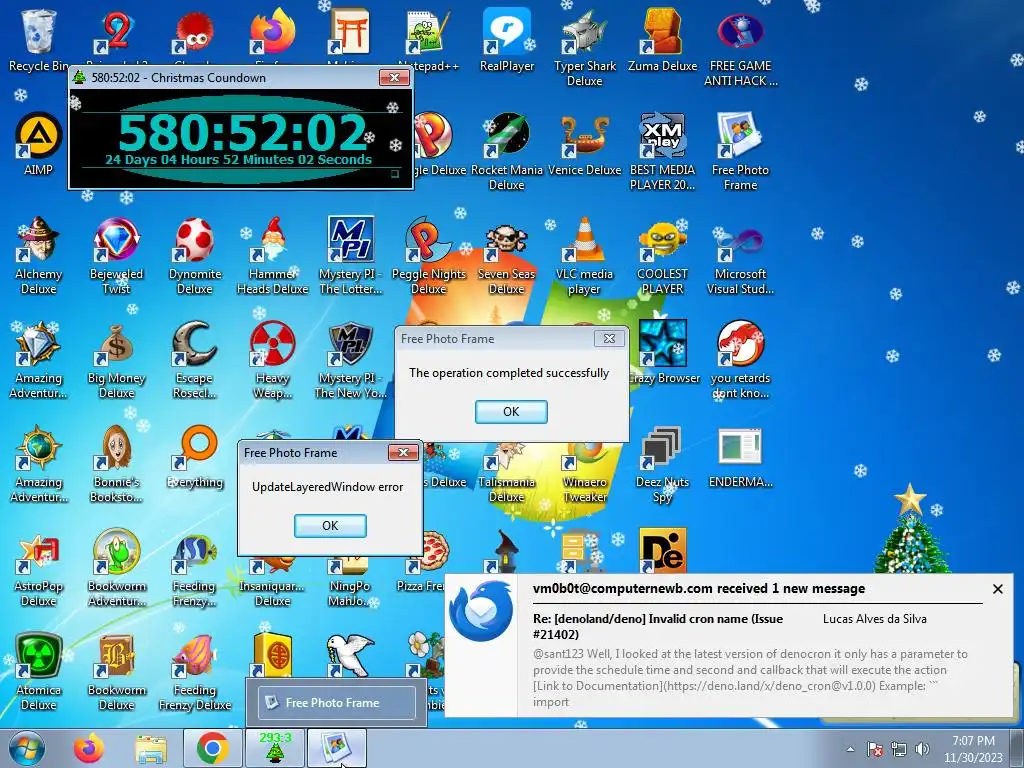Click OK in UpdateLayeredWindow error dialog
The height and width of the screenshot is (768, 1024).
330,526
